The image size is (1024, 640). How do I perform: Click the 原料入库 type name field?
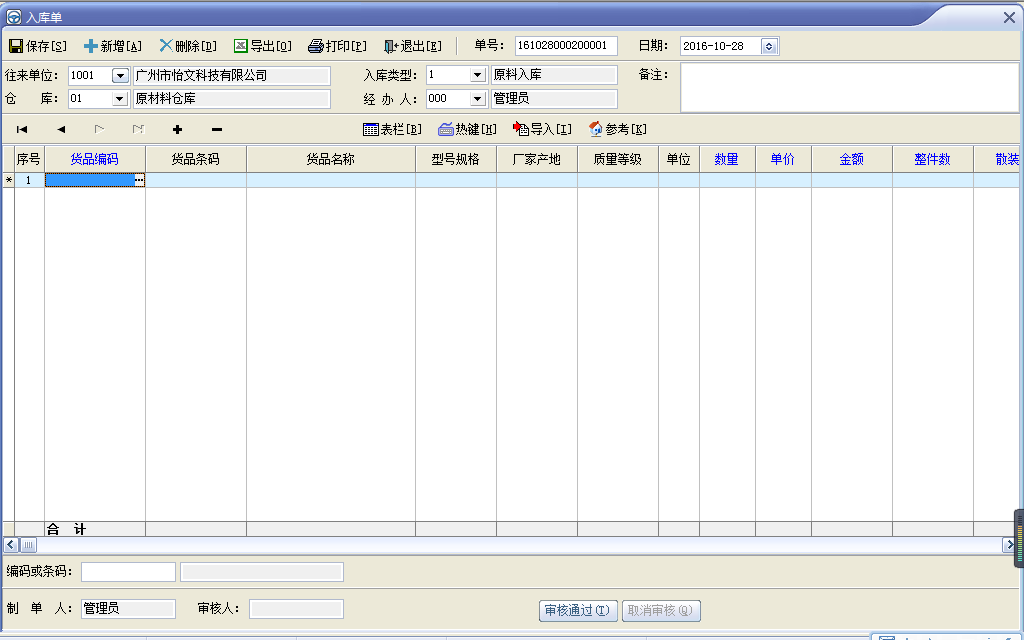554,75
